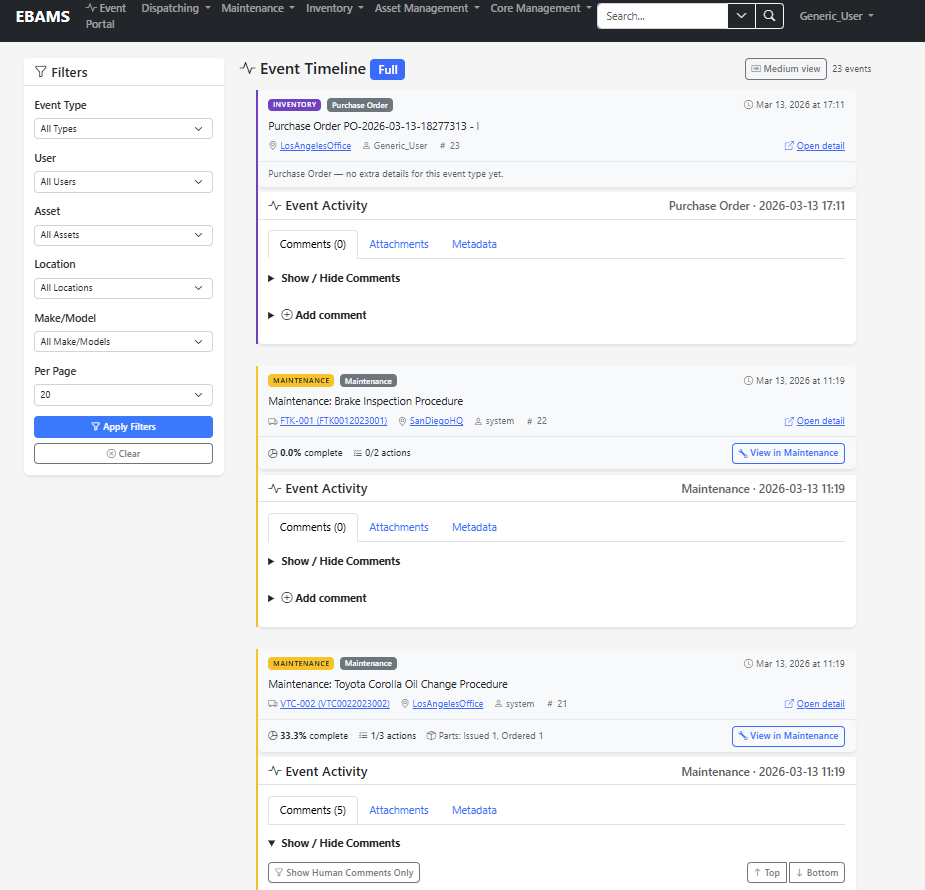925x890 pixels.
Task: Click the Full badge beside Event Timeline
Action: click(388, 70)
